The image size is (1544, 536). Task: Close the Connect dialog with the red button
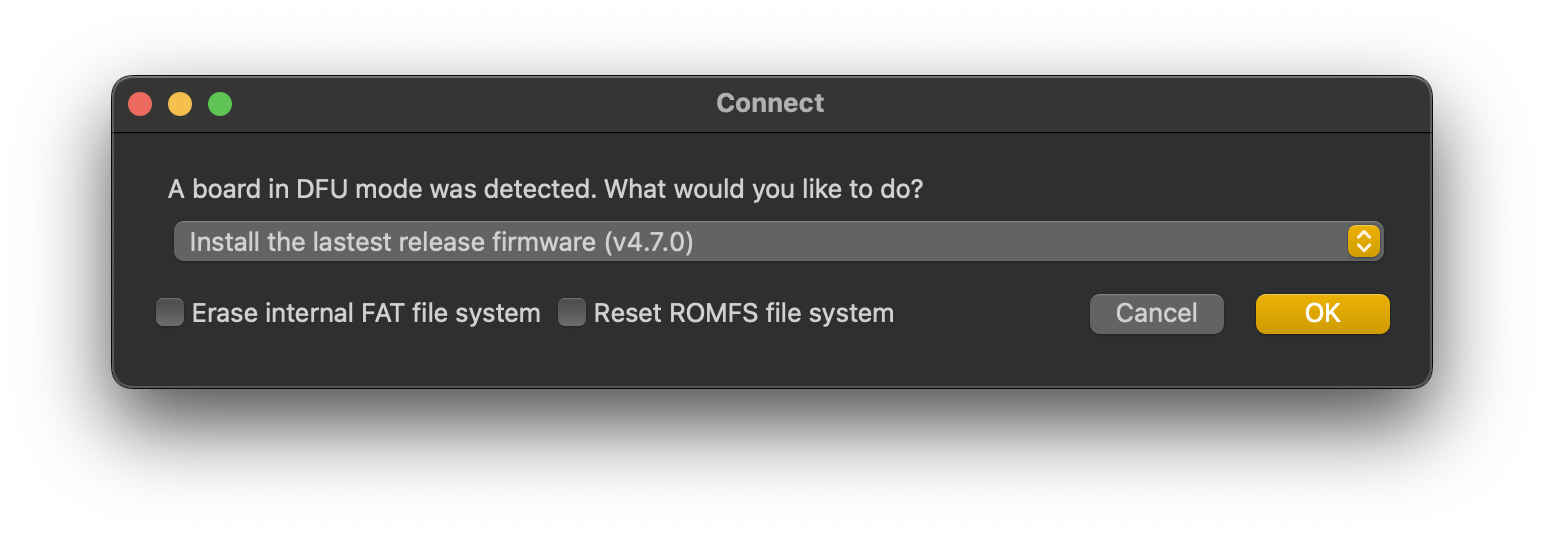140,104
